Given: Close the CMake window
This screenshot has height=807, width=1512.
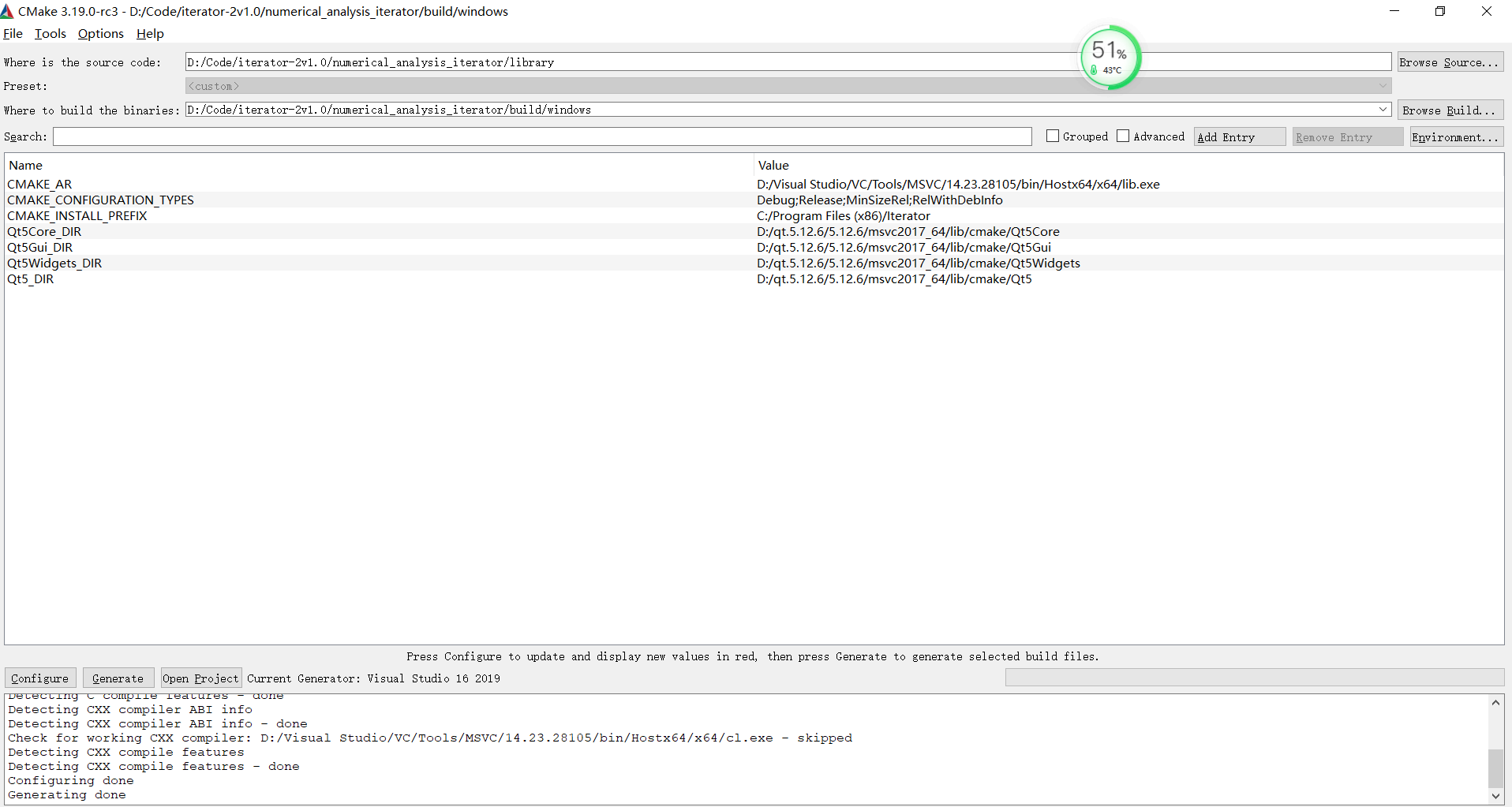Looking at the screenshot, I should click(1487, 11).
